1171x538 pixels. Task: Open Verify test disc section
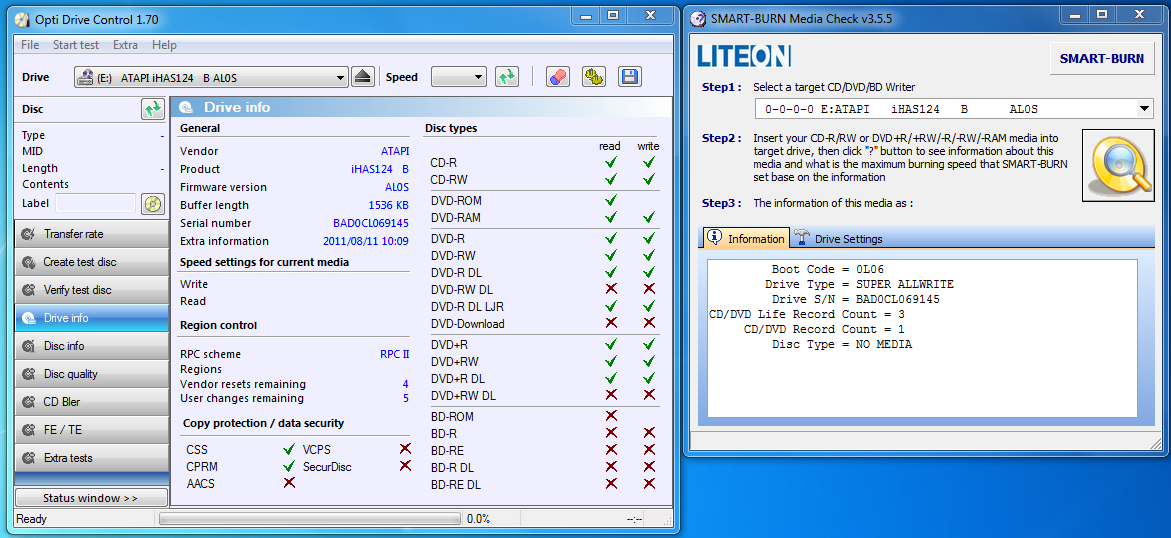[92, 290]
